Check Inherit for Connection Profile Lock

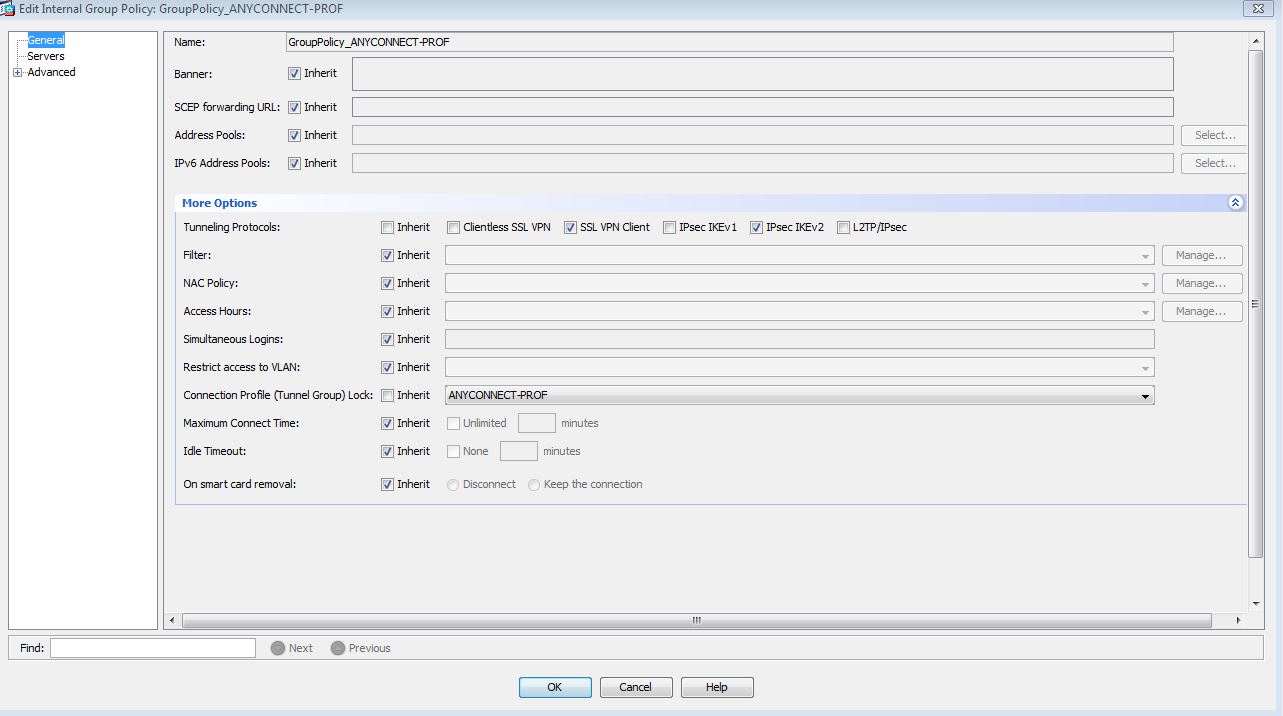pos(387,395)
